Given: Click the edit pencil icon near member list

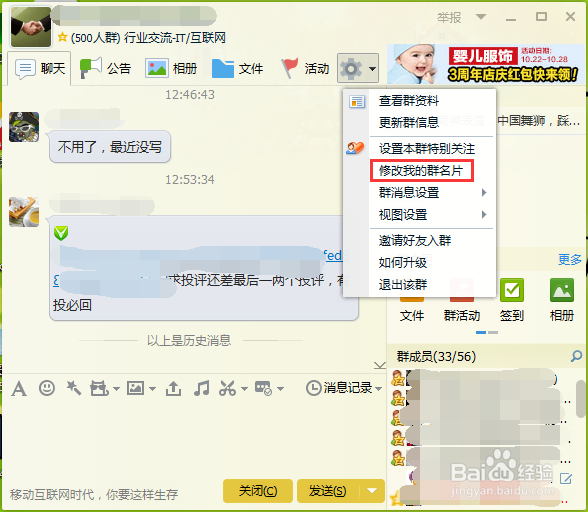Looking at the screenshot, I should point(566,479).
